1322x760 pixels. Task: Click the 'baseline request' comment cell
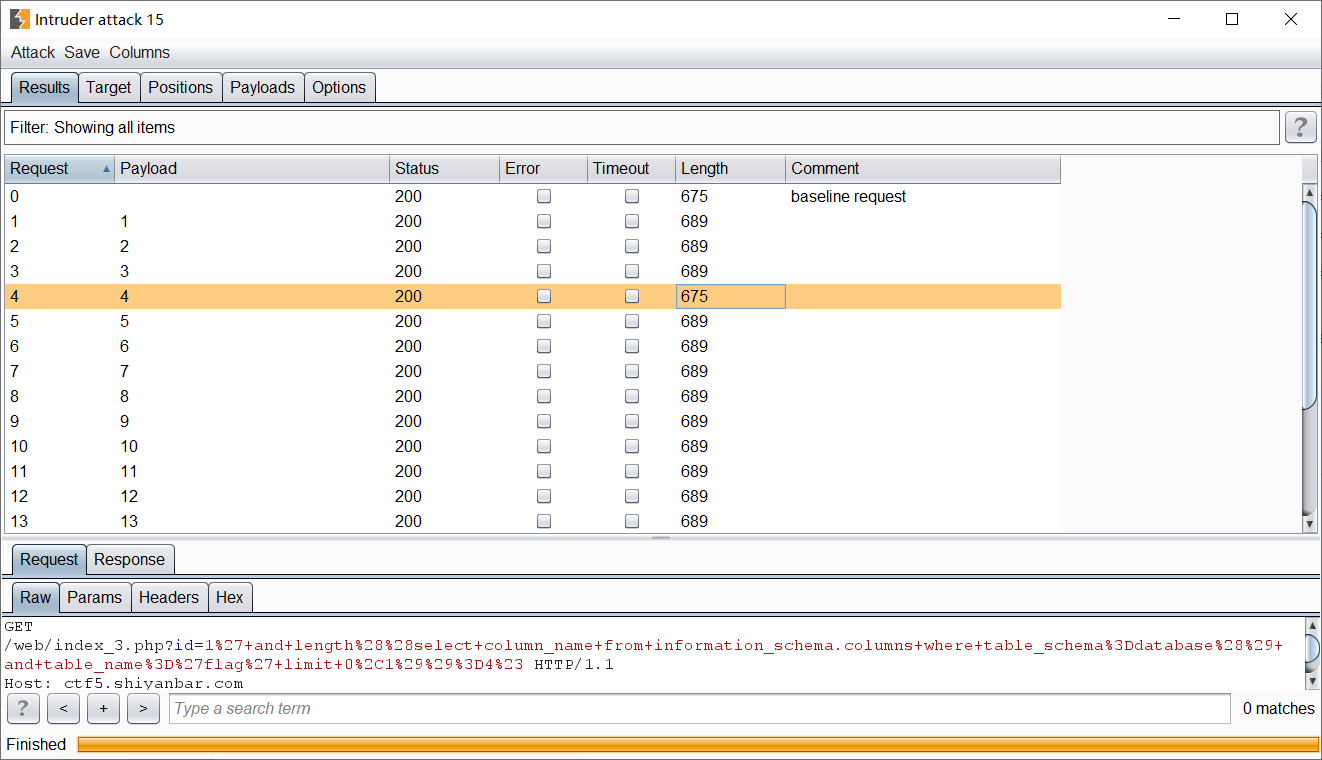click(x=923, y=197)
